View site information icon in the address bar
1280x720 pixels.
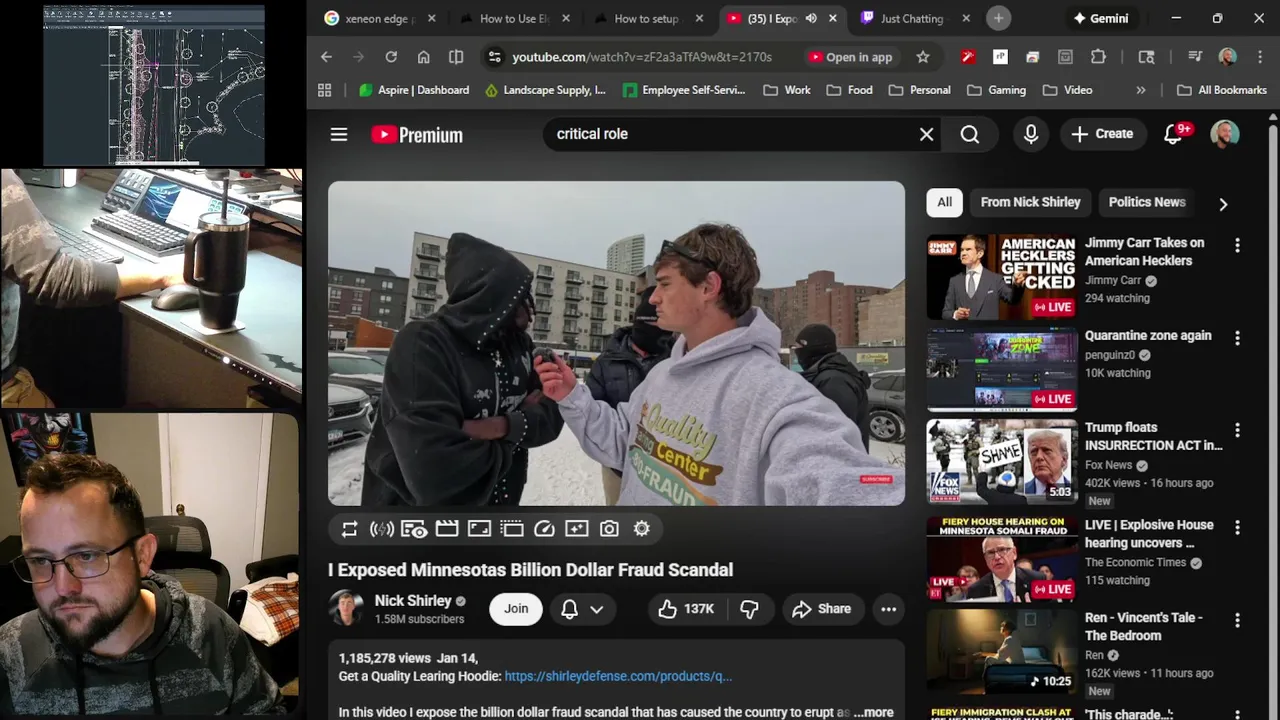click(x=494, y=57)
